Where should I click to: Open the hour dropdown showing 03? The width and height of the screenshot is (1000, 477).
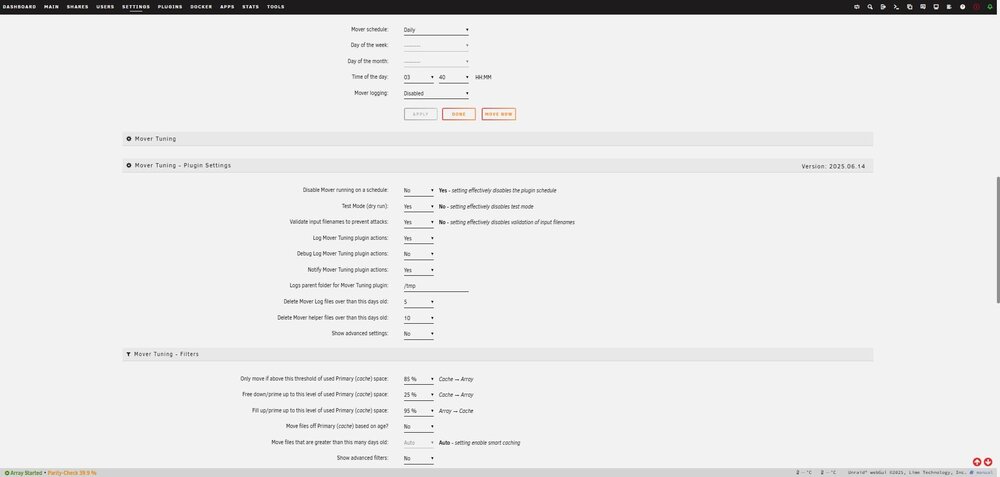point(418,77)
